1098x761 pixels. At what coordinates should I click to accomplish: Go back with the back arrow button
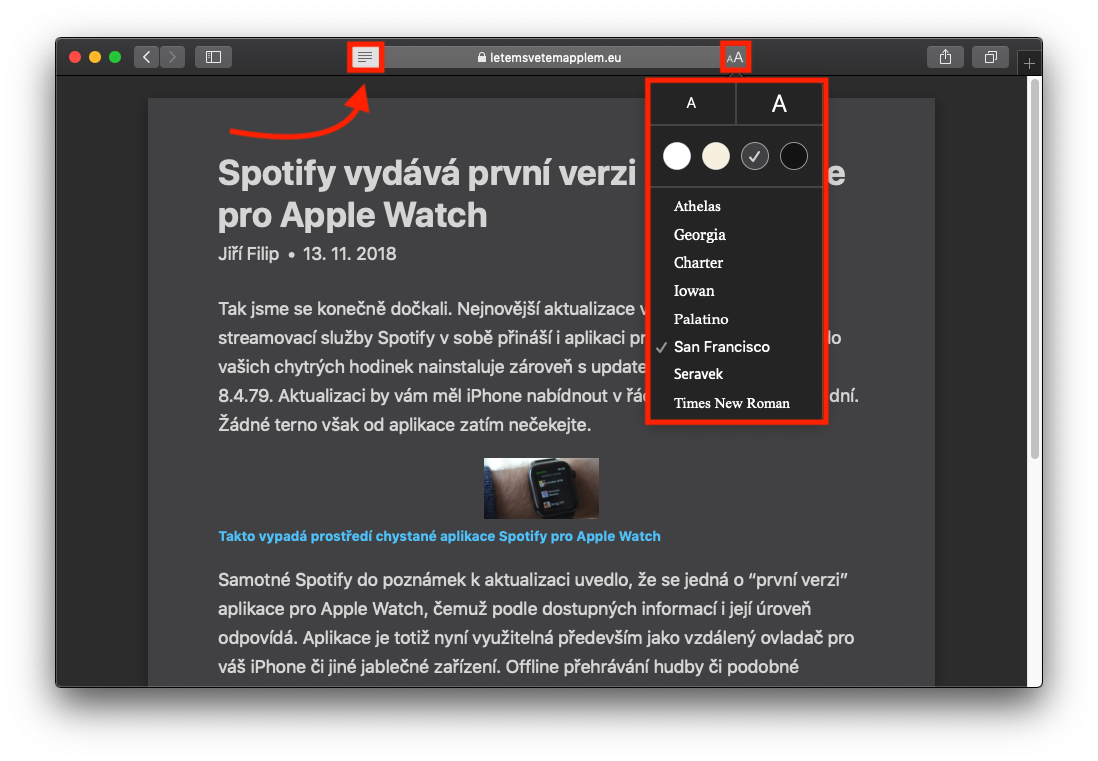(x=146, y=57)
